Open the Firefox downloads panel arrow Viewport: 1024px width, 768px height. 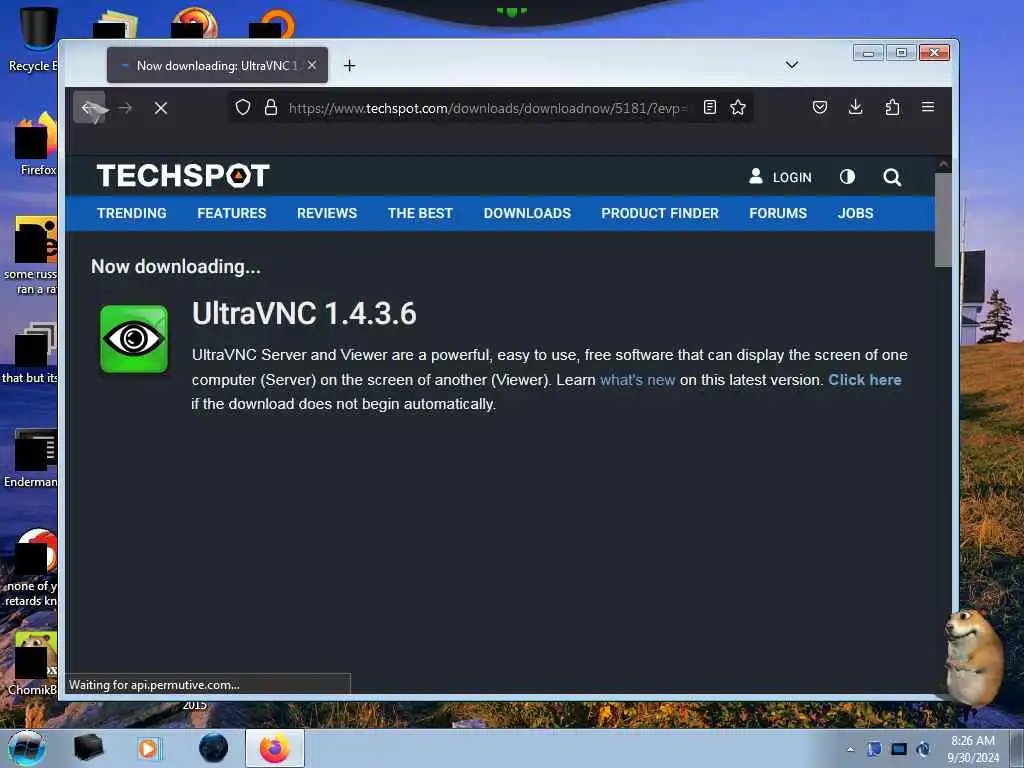pos(856,107)
